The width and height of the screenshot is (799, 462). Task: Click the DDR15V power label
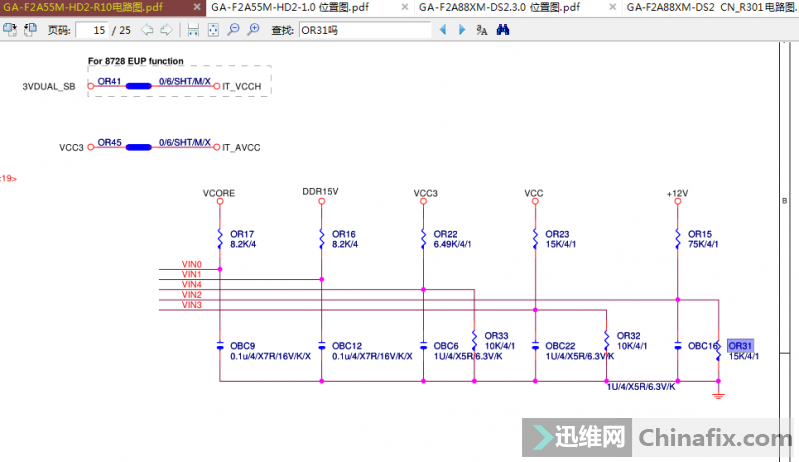click(321, 192)
